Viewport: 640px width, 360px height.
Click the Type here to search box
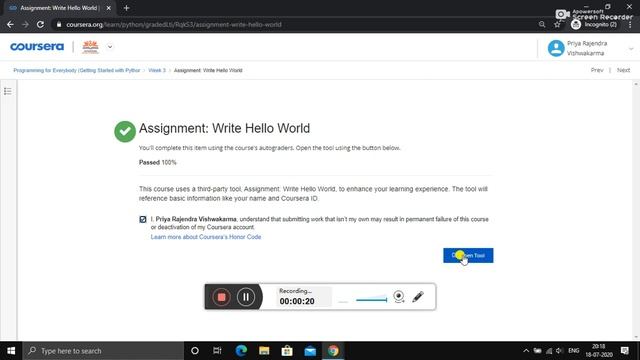click(x=103, y=351)
